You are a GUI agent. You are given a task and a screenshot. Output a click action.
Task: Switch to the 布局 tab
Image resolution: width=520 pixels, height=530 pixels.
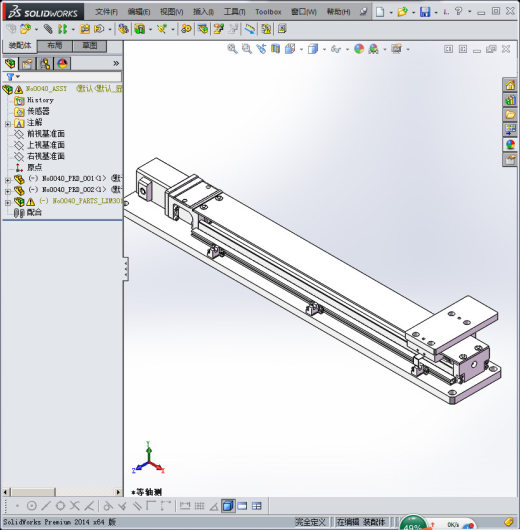tap(54, 46)
